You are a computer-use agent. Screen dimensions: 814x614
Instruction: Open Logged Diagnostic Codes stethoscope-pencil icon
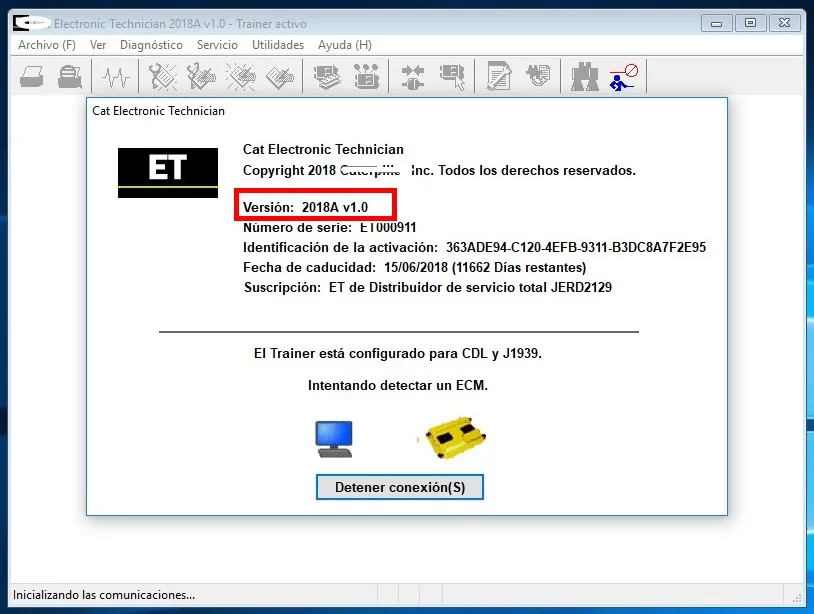(x=201, y=77)
